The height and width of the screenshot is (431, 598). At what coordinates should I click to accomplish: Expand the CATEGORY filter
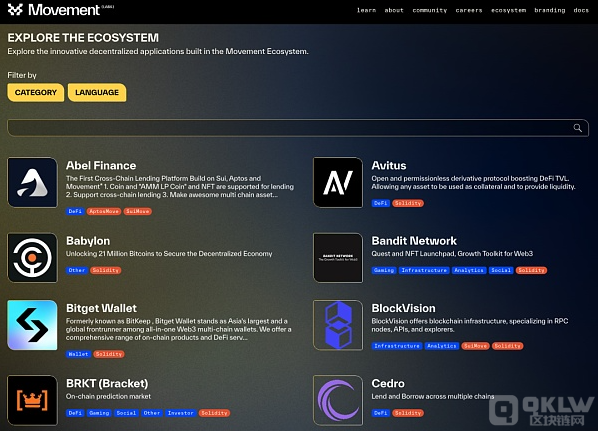pos(35,92)
